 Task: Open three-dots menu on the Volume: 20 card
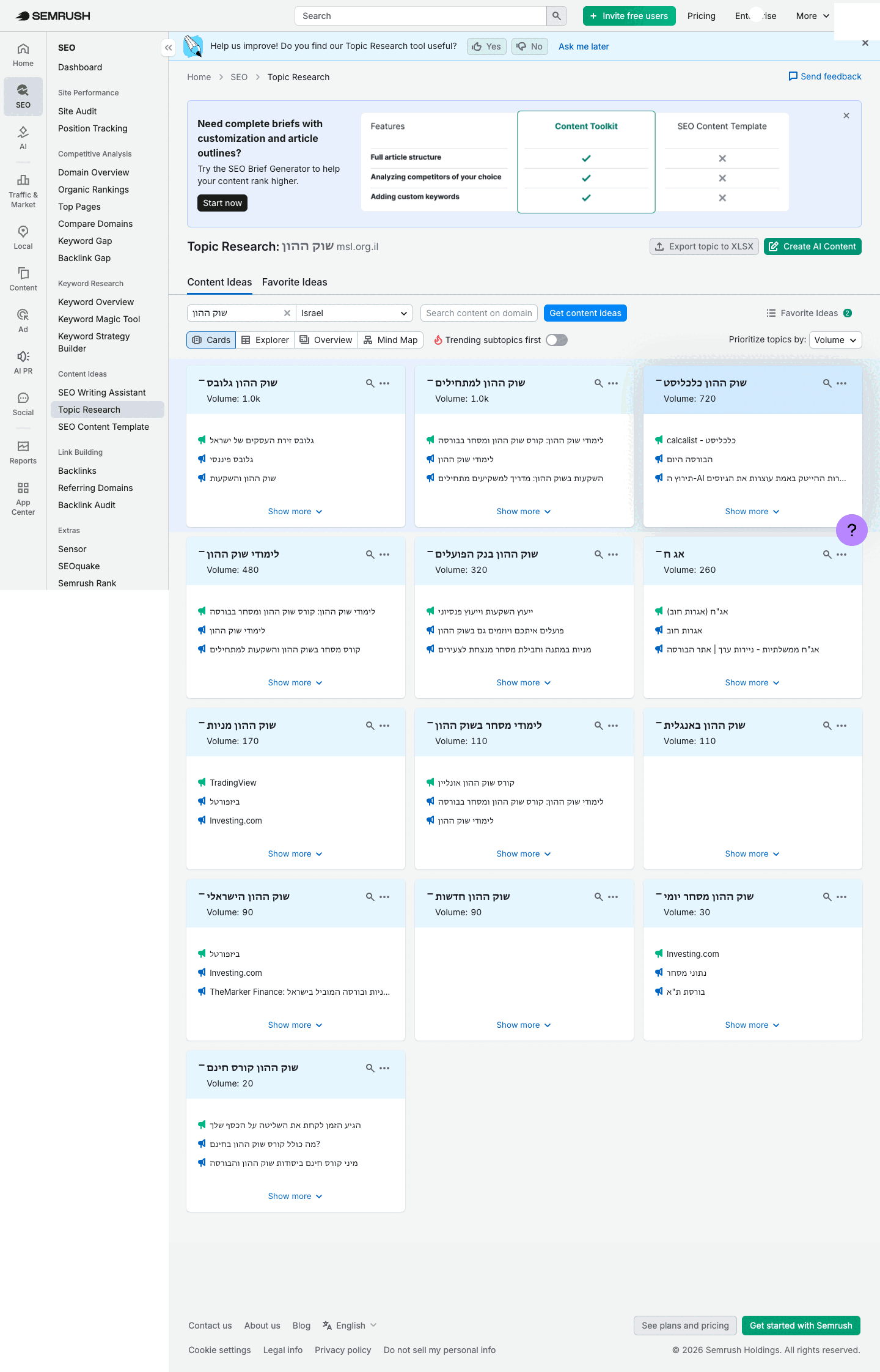[x=384, y=1068]
